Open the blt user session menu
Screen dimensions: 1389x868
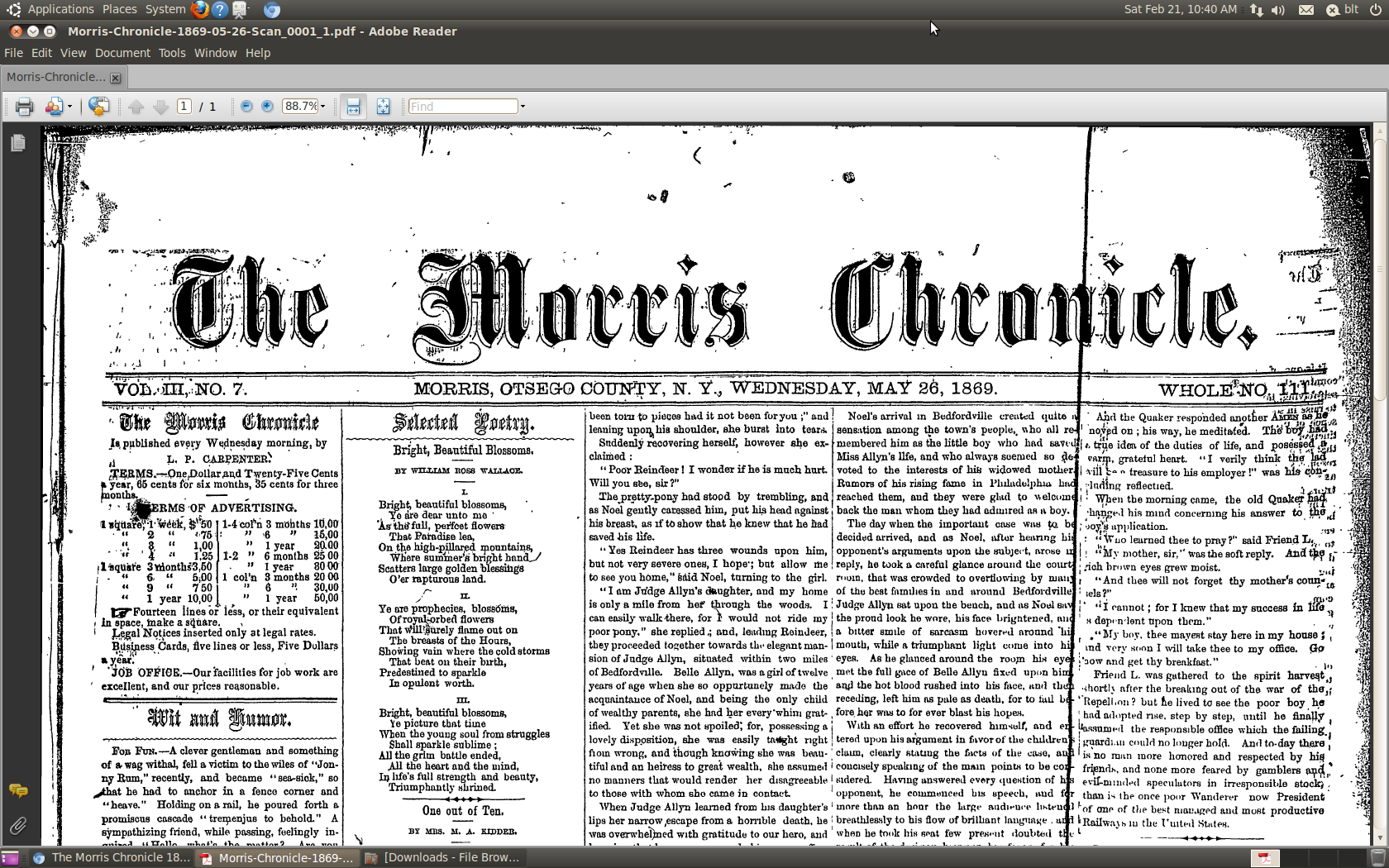coord(1343,10)
